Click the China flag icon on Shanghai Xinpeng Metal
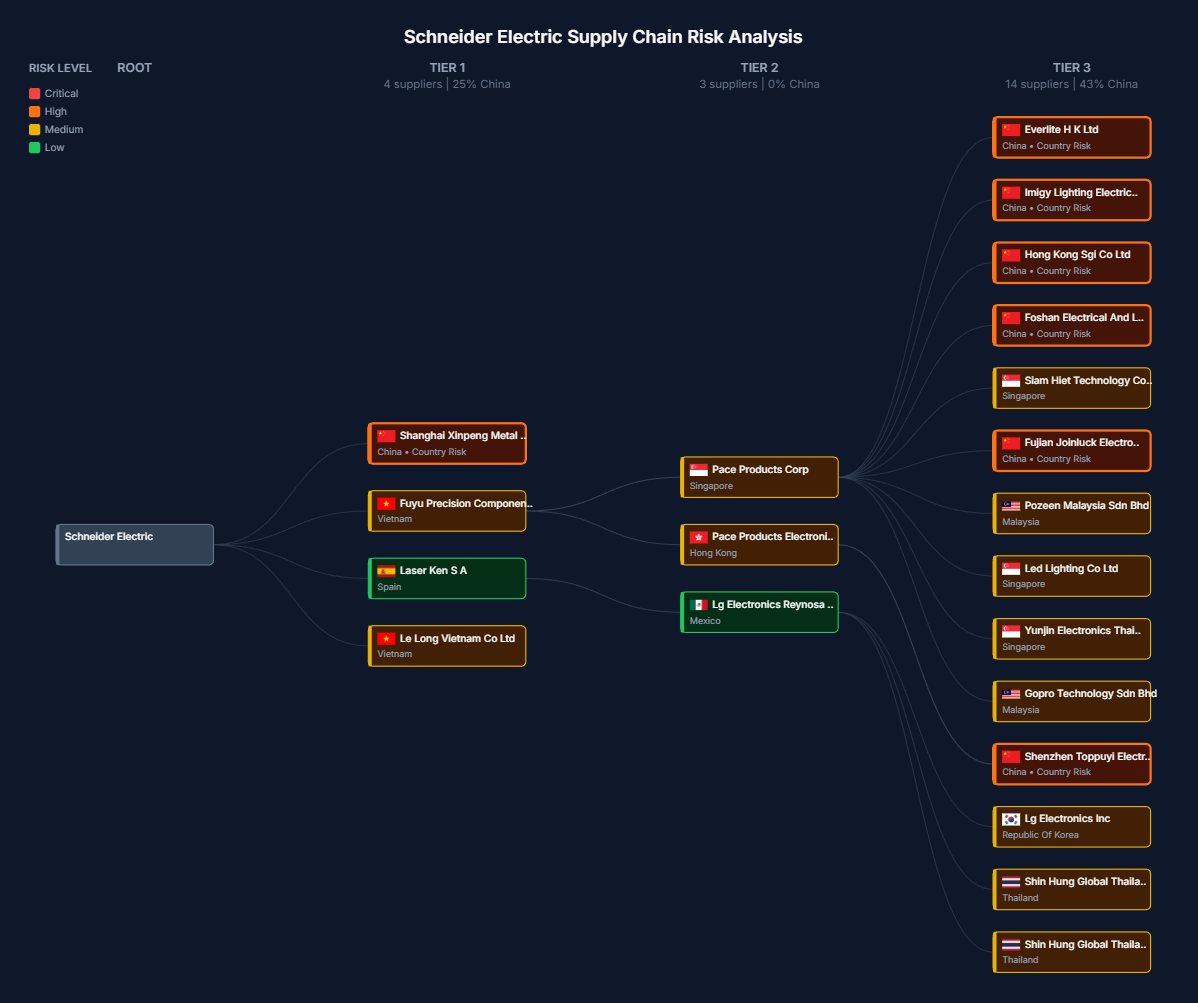The height and width of the screenshot is (1003, 1198). [x=386, y=435]
